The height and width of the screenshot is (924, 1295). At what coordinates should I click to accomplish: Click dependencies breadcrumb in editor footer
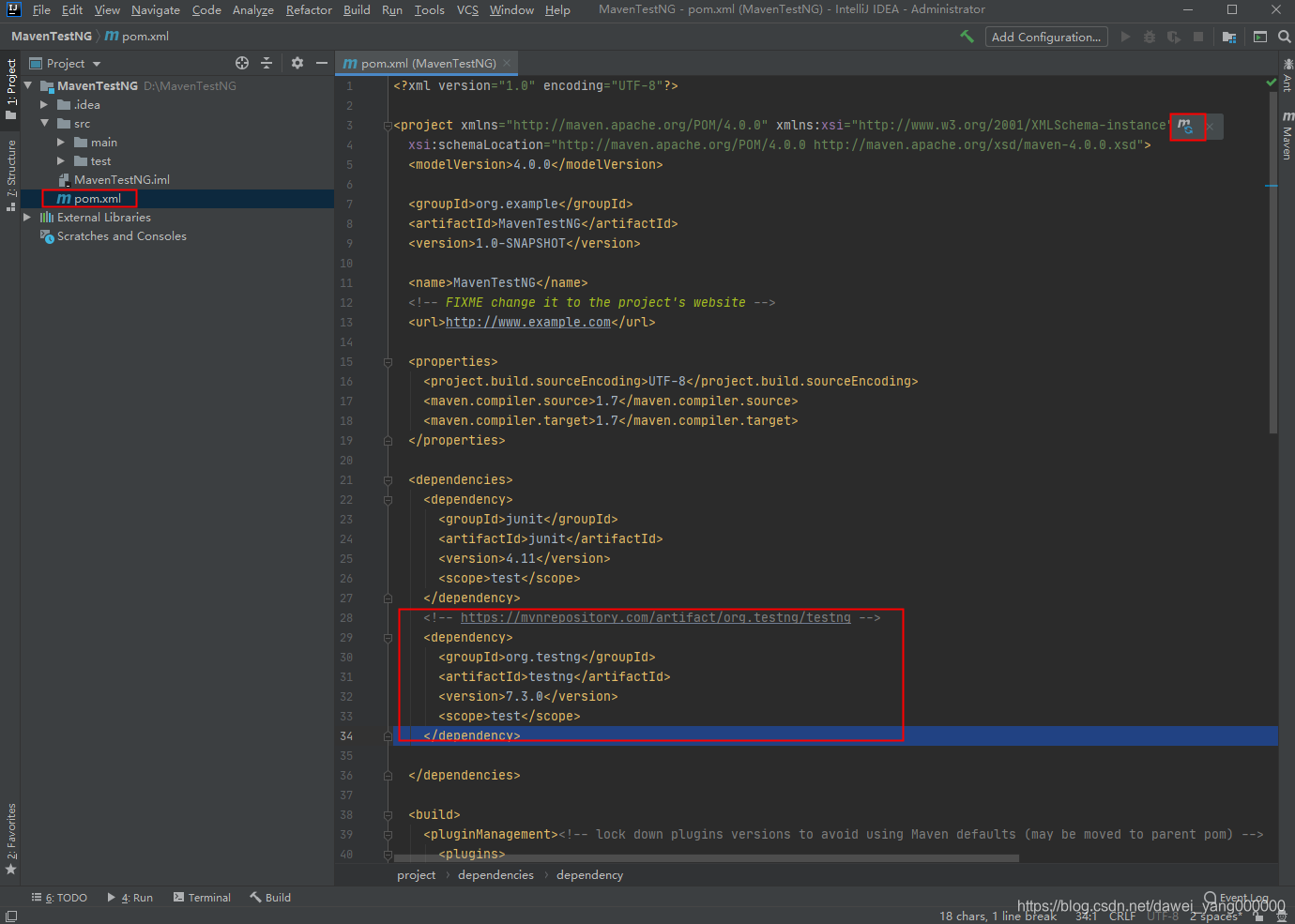point(495,874)
